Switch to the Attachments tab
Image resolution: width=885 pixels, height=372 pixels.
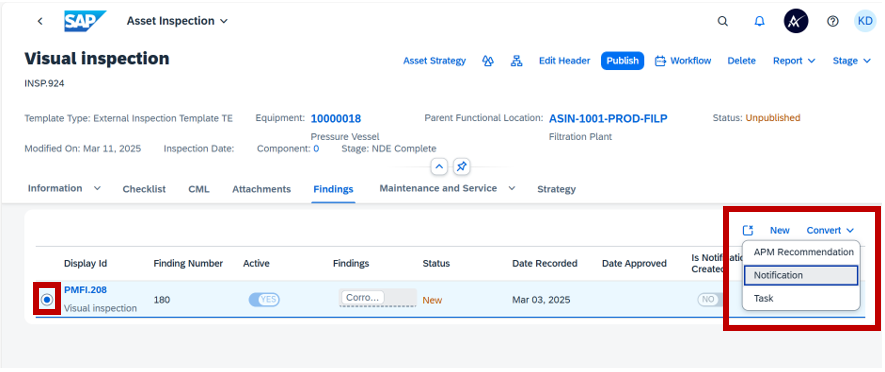[x=261, y=189]
